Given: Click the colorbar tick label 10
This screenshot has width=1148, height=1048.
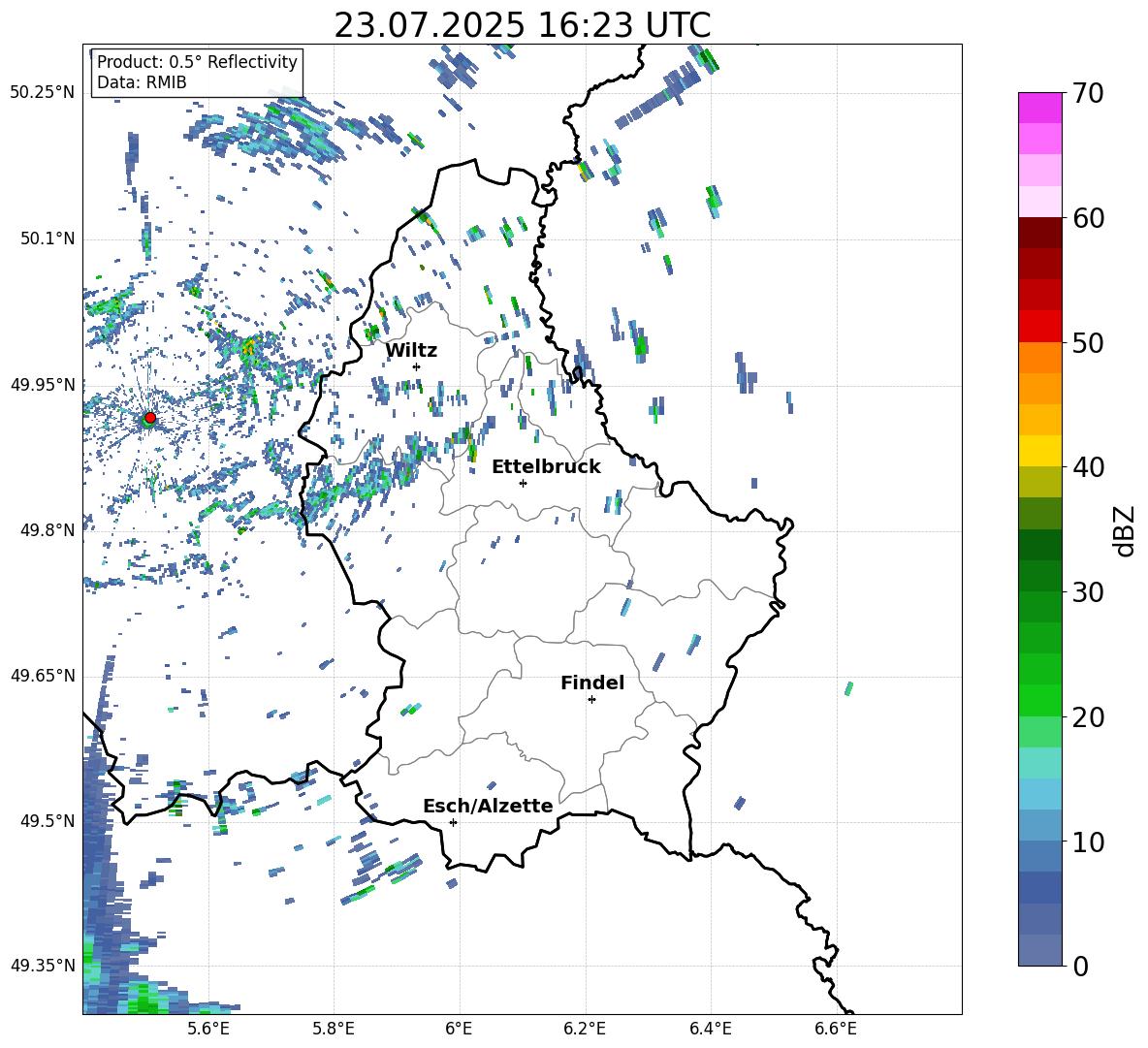Looking at the screenshot, I should tap(1088, 842).
